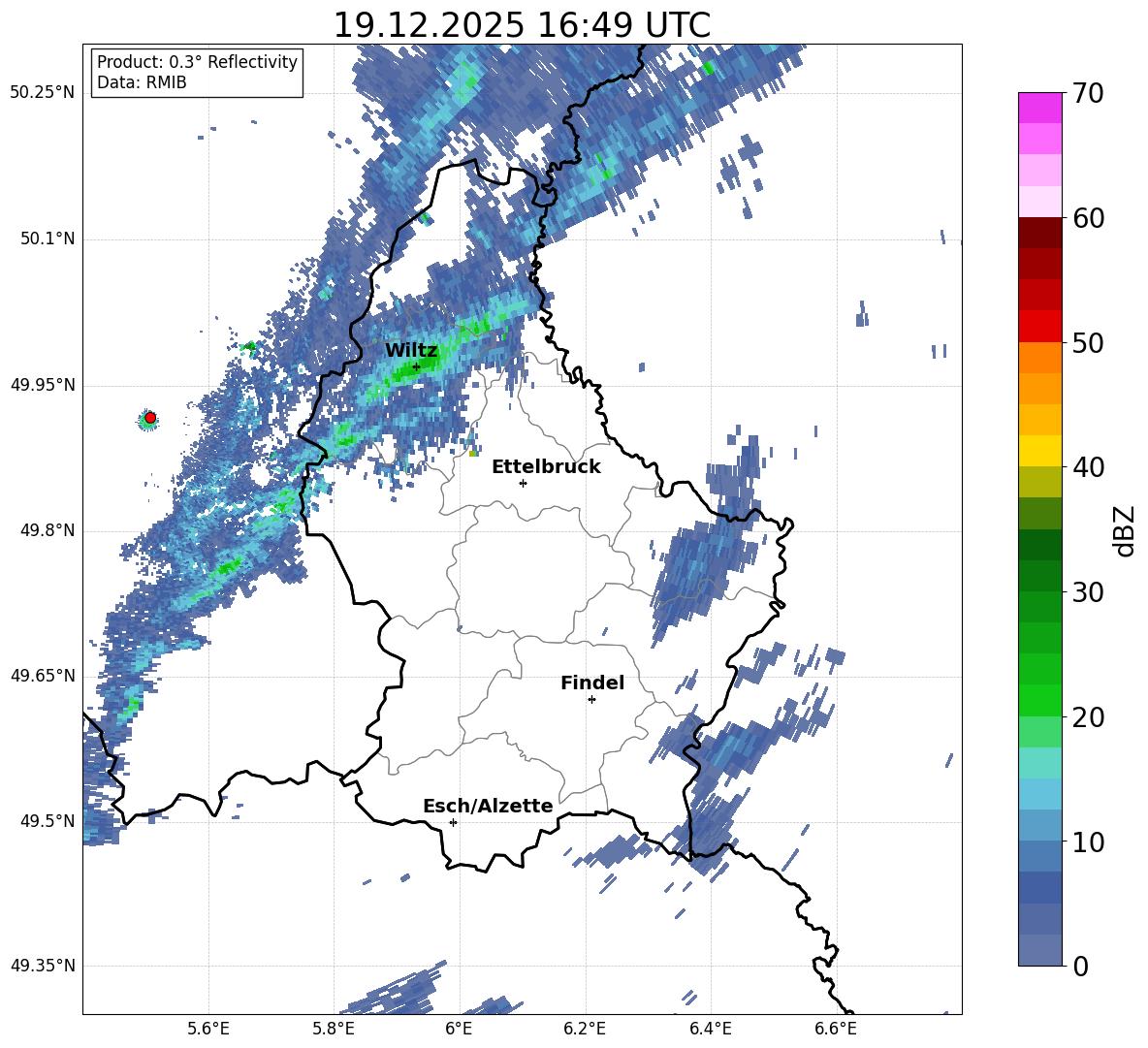Screen dimensions: 1148x1048
Task: Click the Wiltz city label
Action: (x=411, y=351)
